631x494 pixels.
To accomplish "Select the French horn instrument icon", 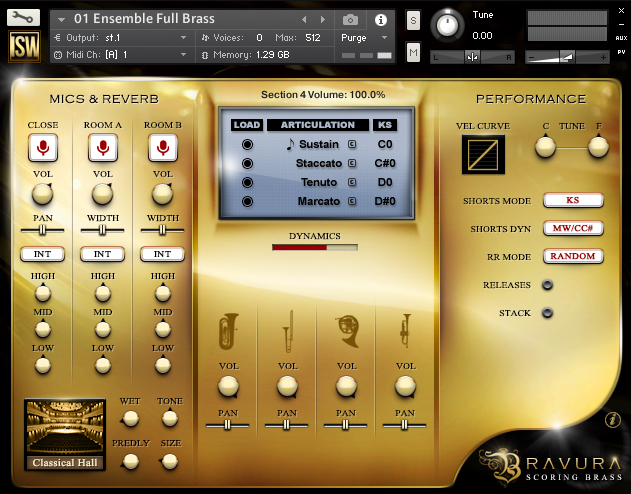I will [x=346, y=332].
